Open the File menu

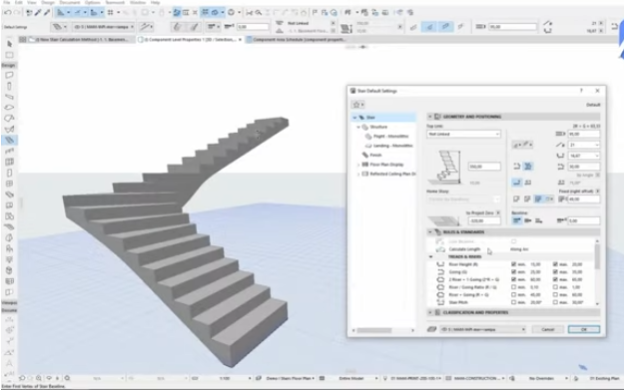(6, 2)
